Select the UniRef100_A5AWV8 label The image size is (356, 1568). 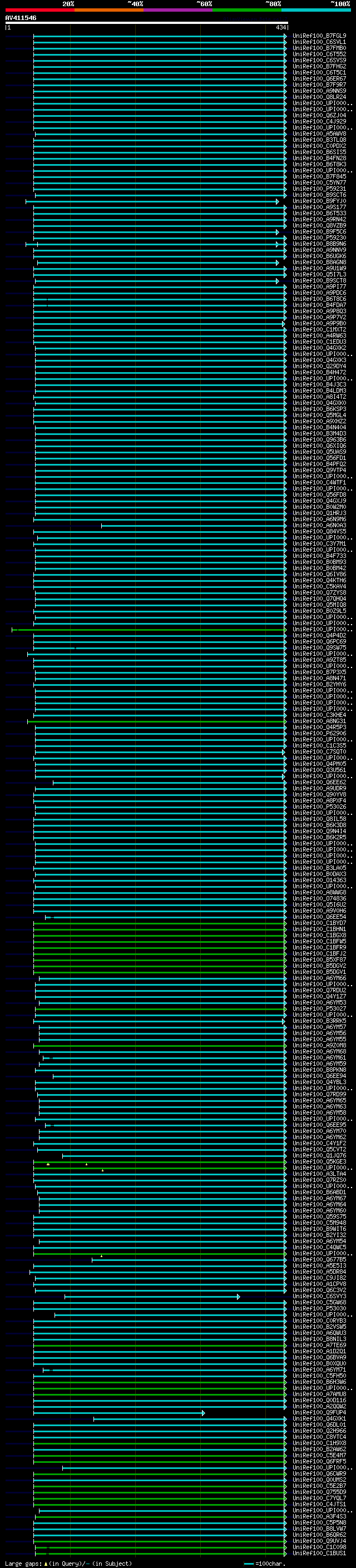click(x=319, y=134)
